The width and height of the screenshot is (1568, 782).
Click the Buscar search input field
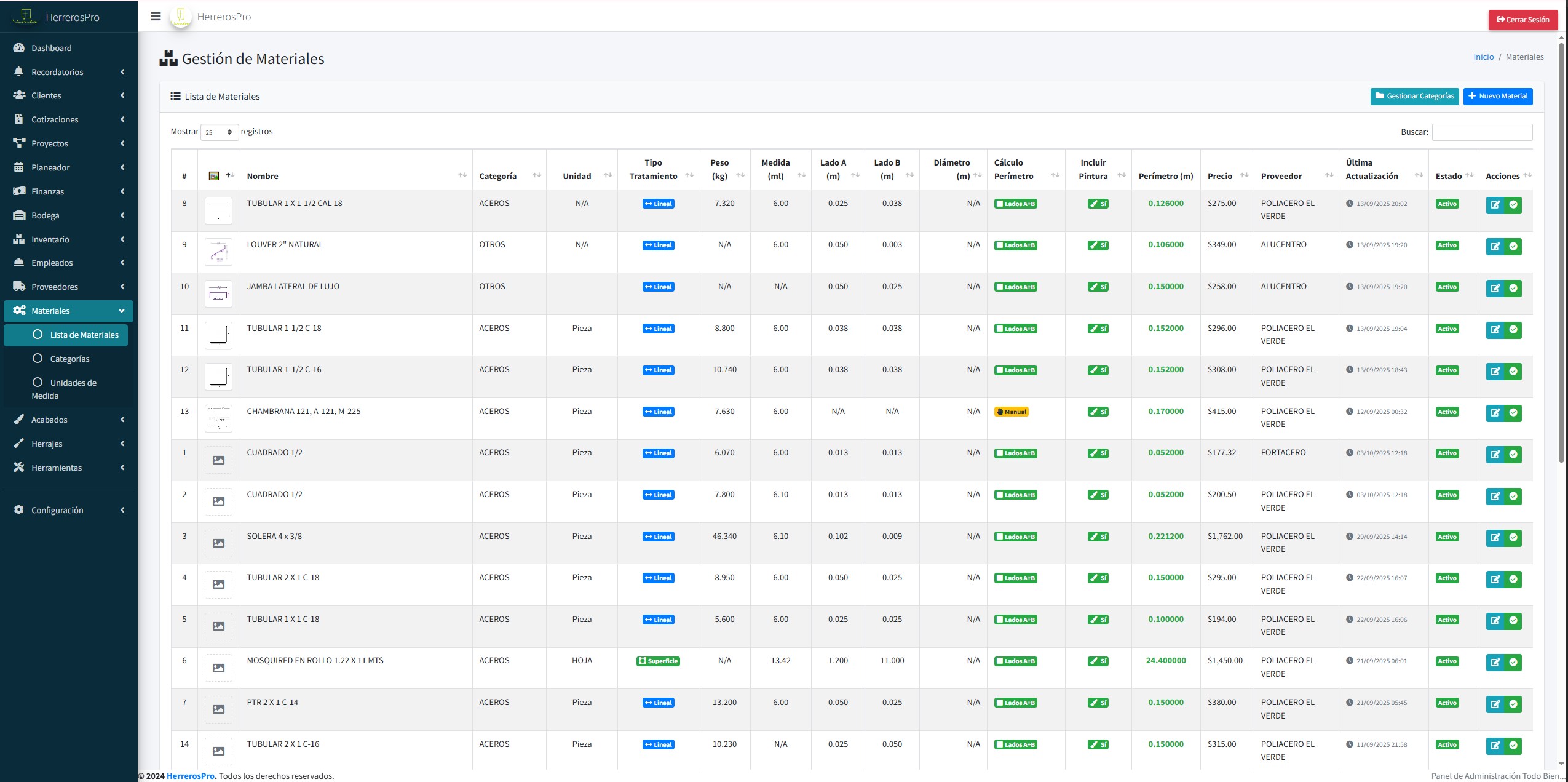pyautogui.click(x=1481, y=132)
